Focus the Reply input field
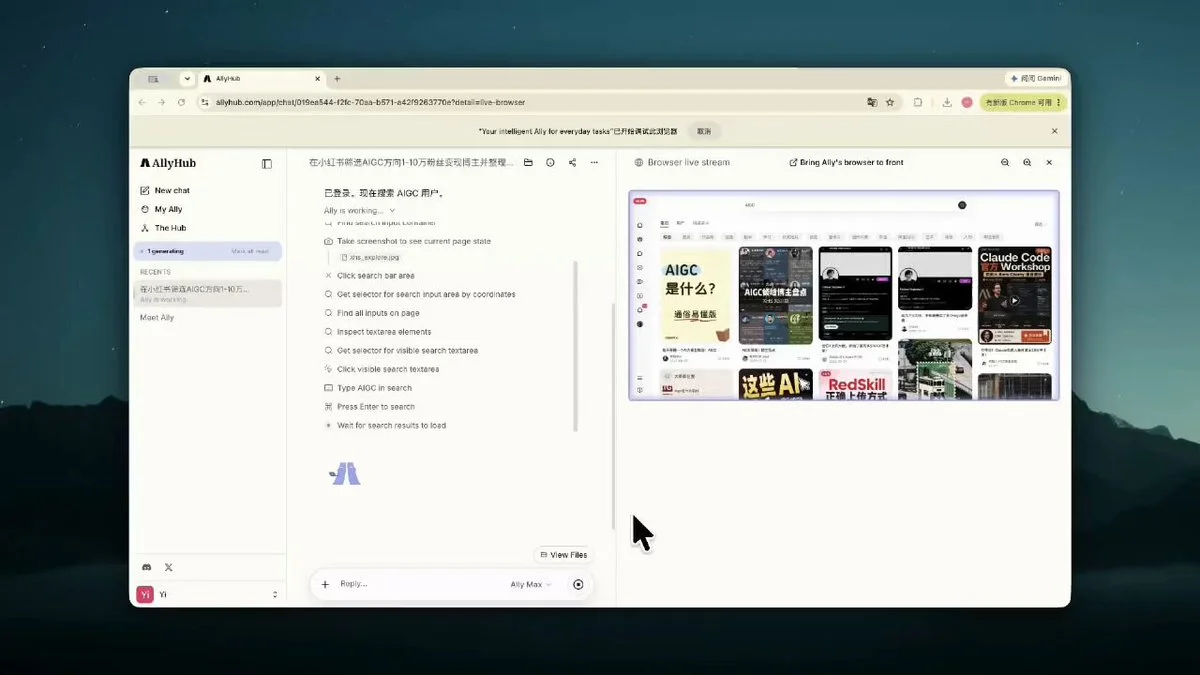The image size is (1200, 675). coord(420,584)
